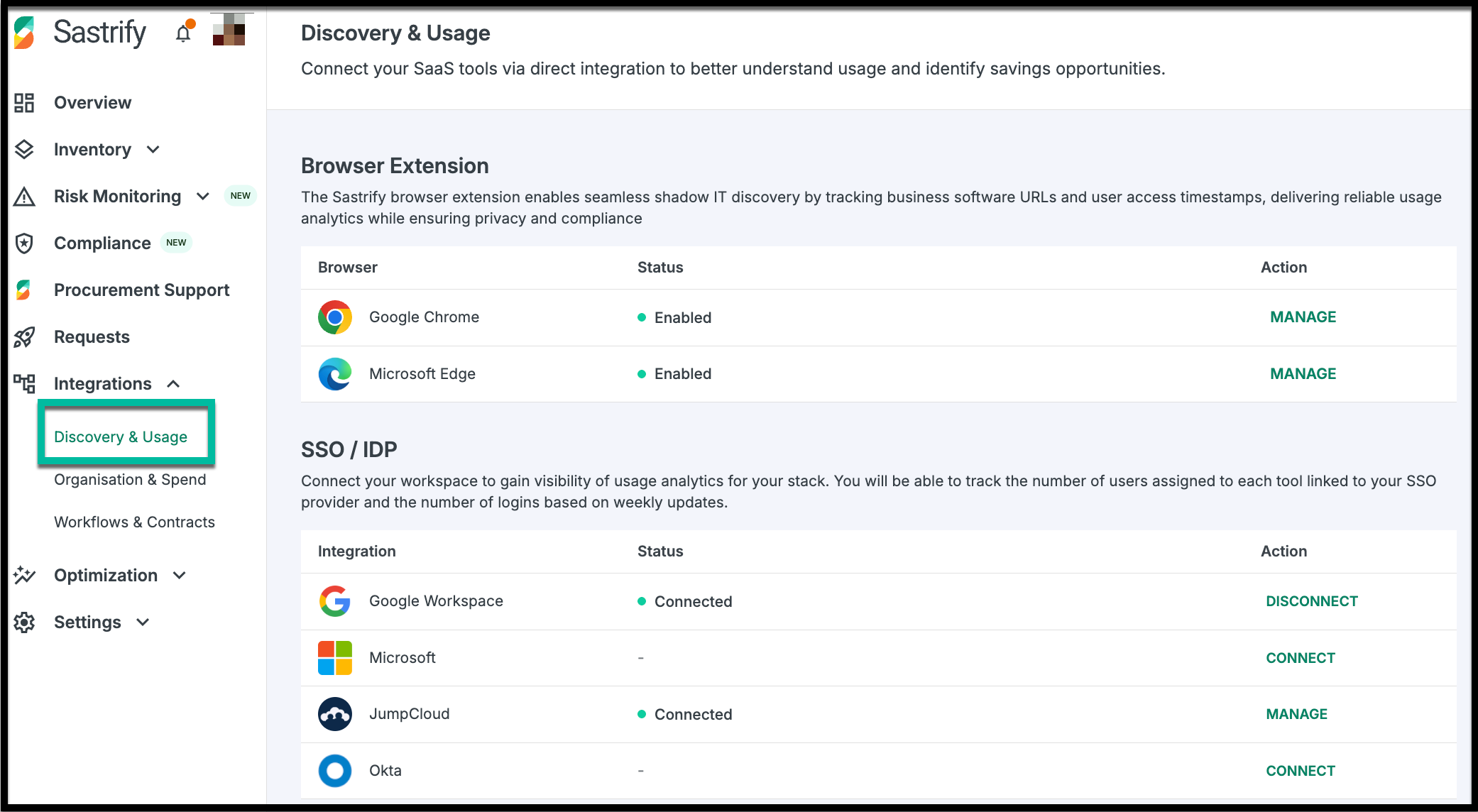Select Workflows & Contracts submenu item
1478x812 pixels.
point(134,522)
